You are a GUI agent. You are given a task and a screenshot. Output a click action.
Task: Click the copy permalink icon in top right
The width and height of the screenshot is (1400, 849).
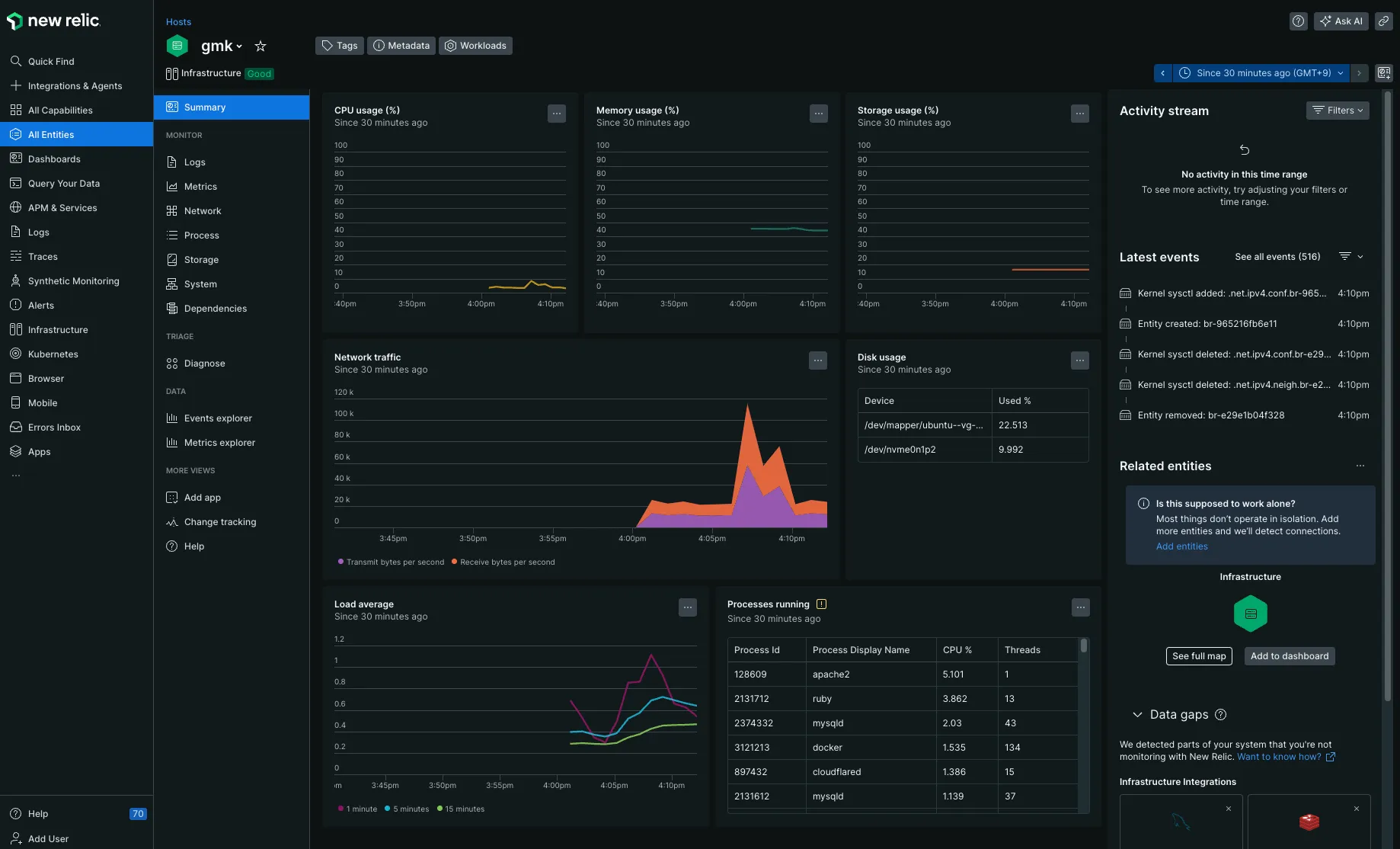pyautogui.click(x=1383, y=21)
